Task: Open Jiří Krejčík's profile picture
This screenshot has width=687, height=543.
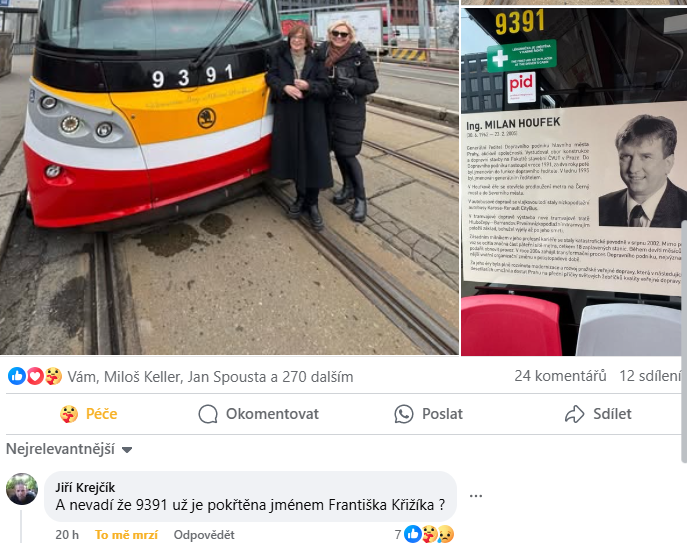Action: pyautogui.click(x=22, y=489)
